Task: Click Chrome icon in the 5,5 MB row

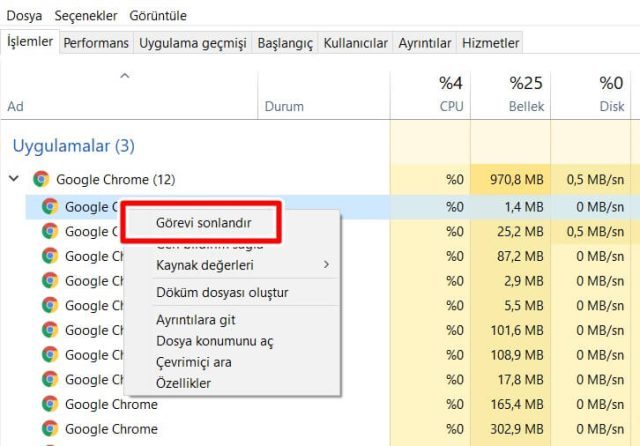Action: (x=50, y=305)
